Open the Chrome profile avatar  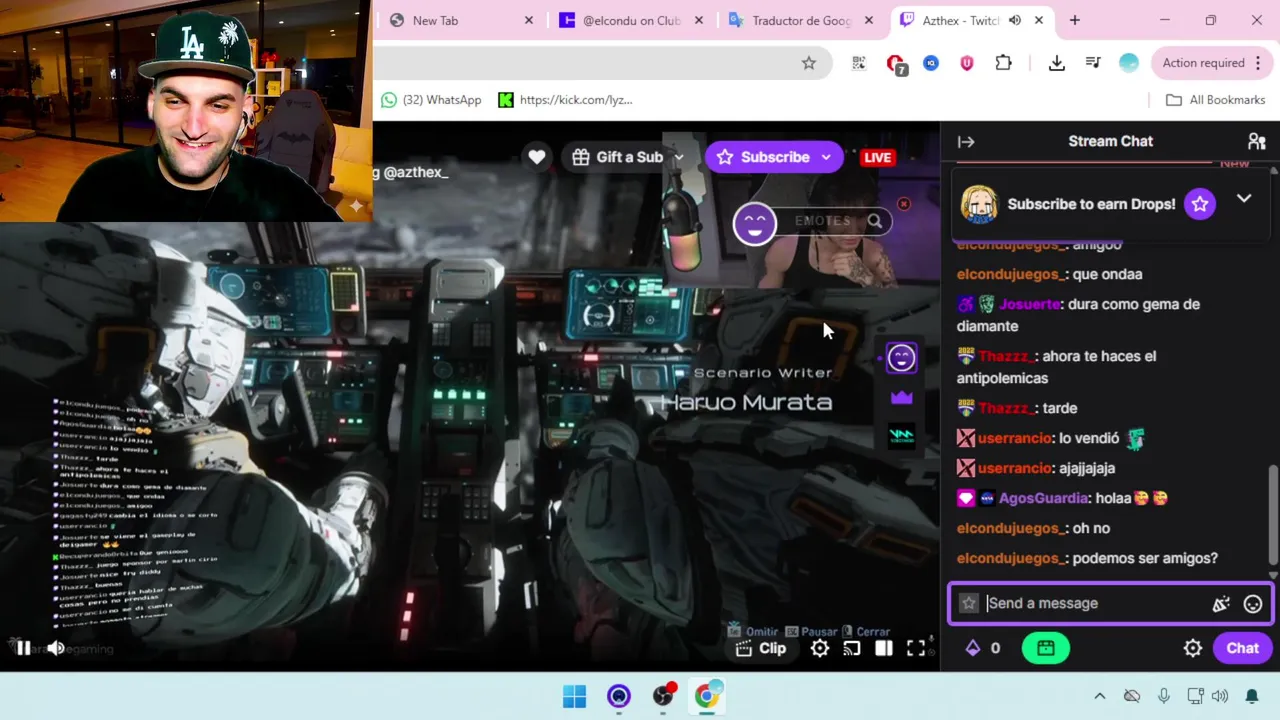(1129, 63)
